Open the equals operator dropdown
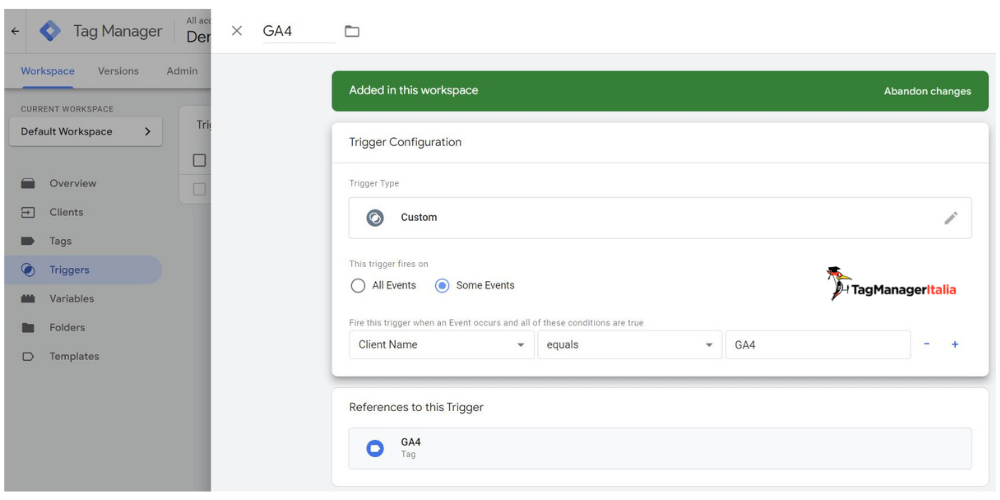 click(629, 344)
